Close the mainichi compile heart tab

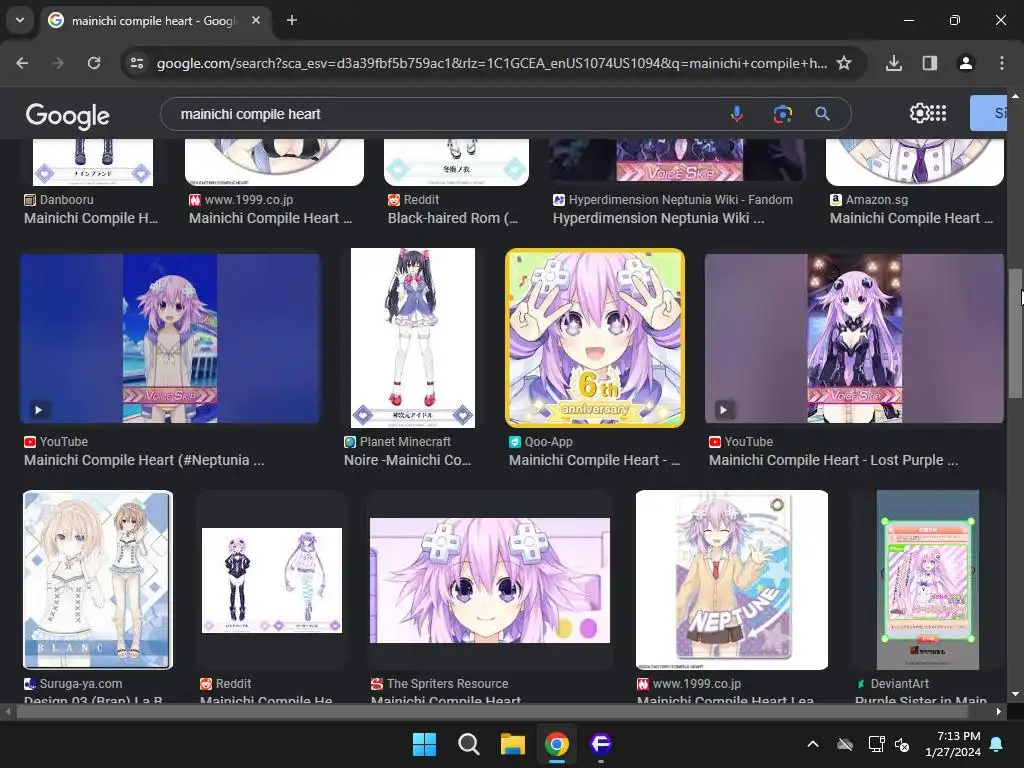(x=256, y=20)
